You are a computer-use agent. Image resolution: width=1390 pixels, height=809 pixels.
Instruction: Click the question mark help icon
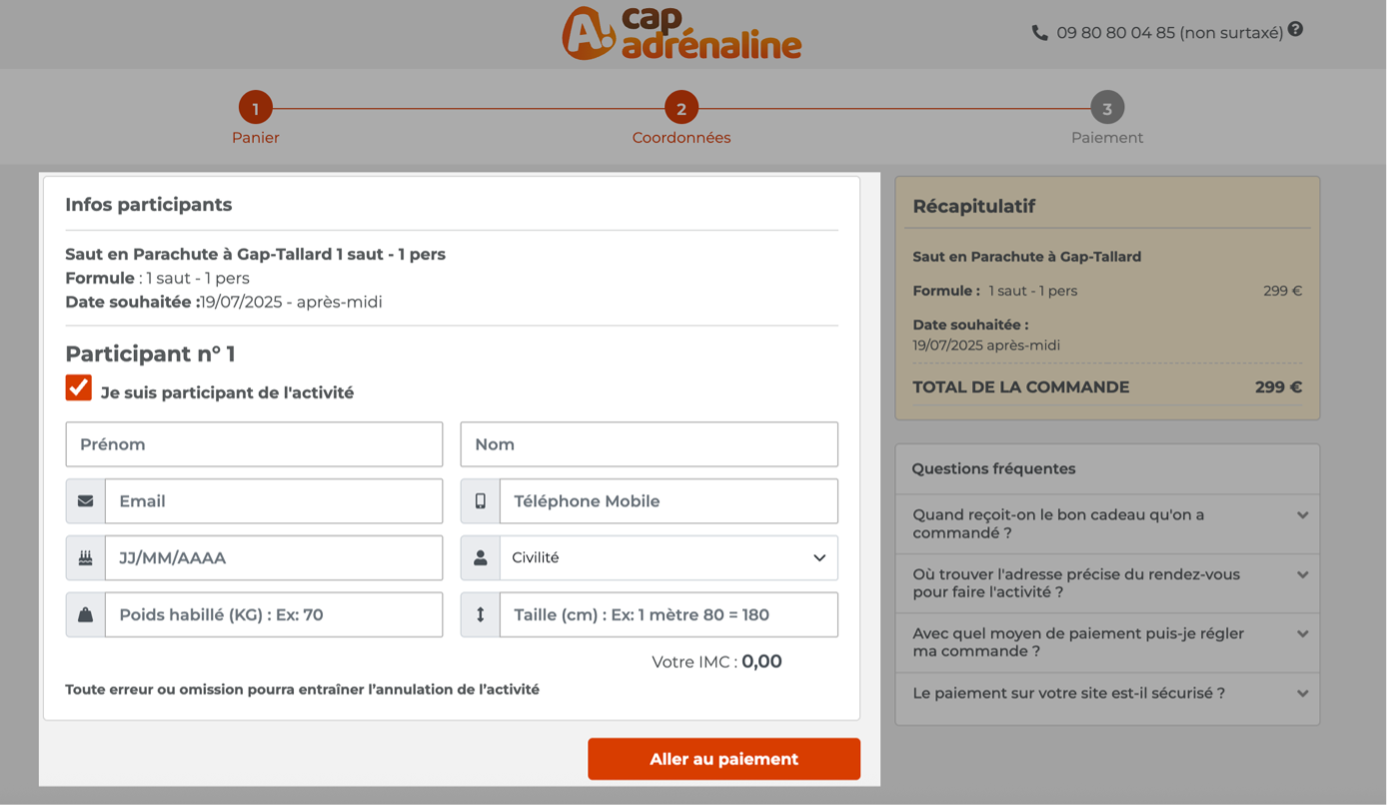[1295, 30]
